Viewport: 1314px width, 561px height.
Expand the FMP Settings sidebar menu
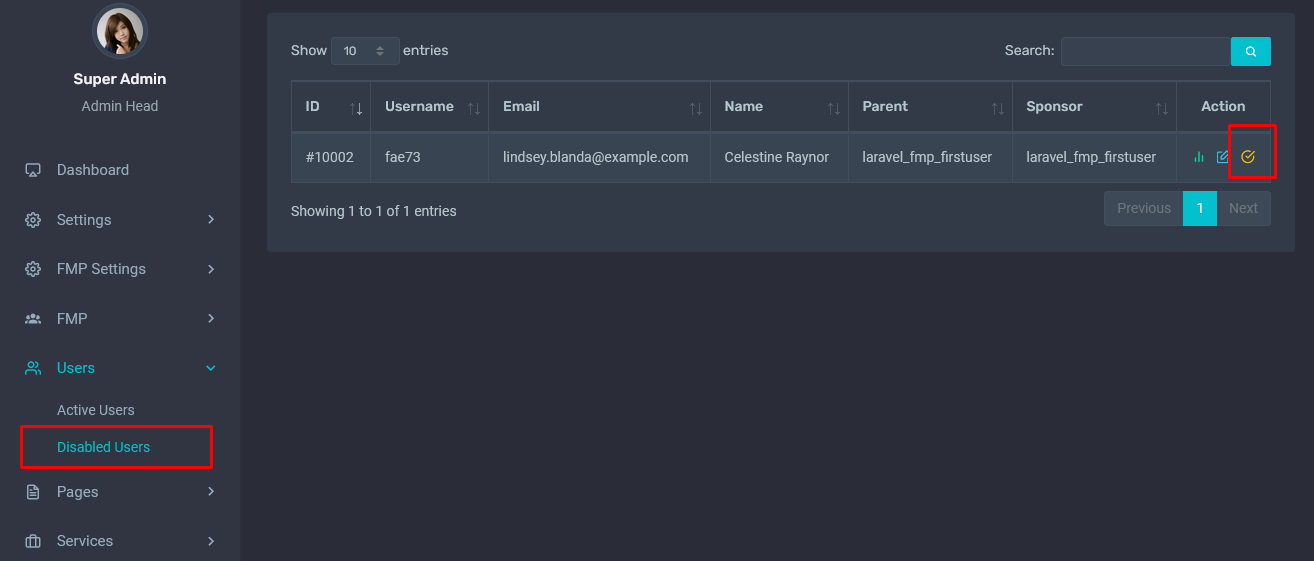(120, 269)
